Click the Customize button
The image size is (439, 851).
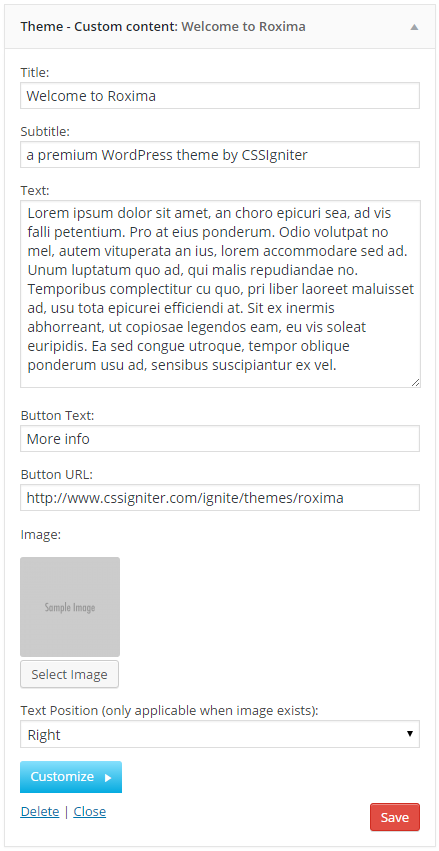[71, 777]
